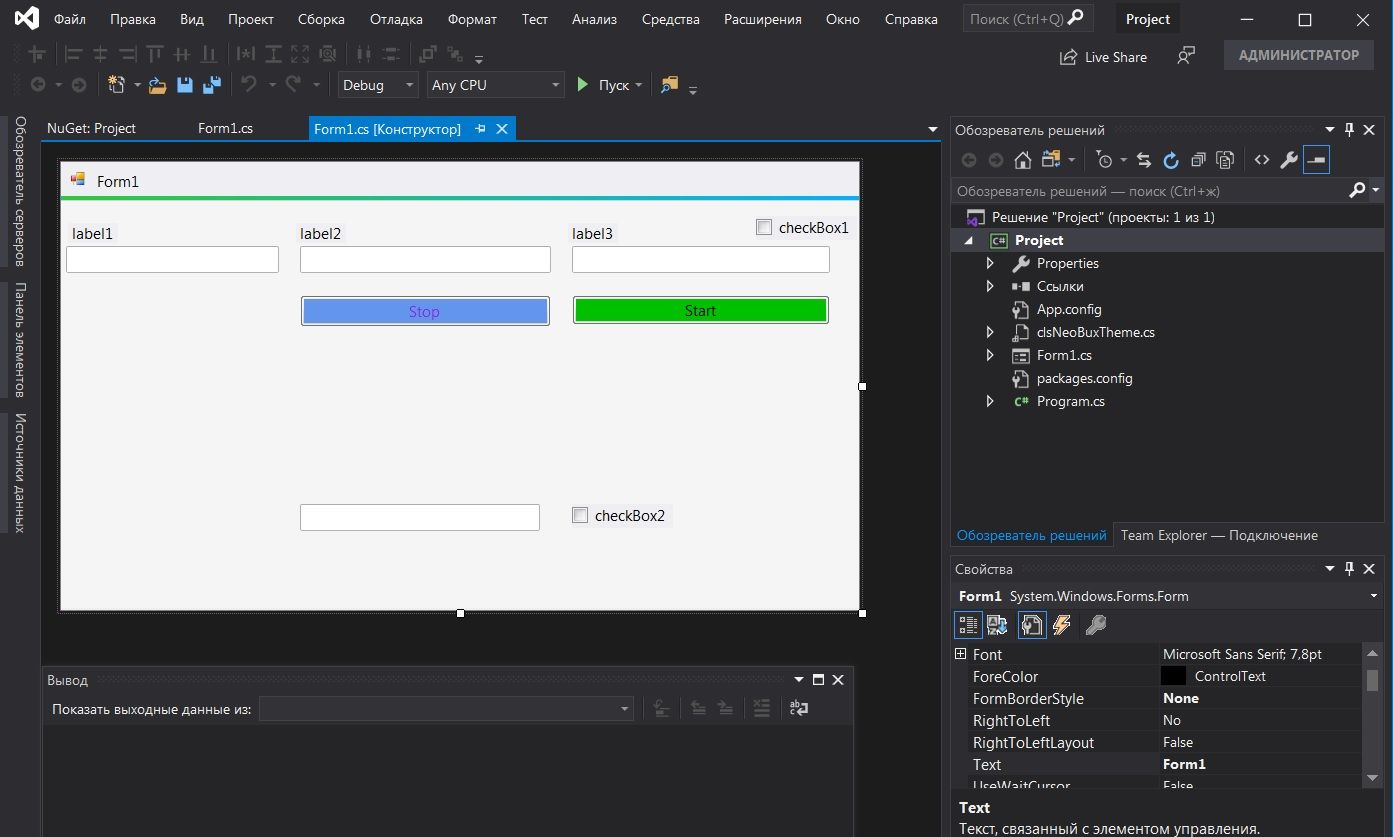This screenshot has height=837, width=1393.
Task: Show events using the lightning bolt icon
Action: [1062, 625]
